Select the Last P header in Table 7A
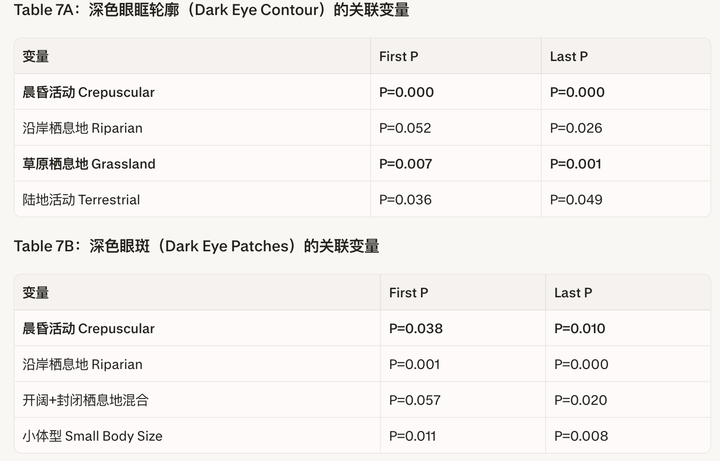Screen dimensions: 720x461 (569, 57)
